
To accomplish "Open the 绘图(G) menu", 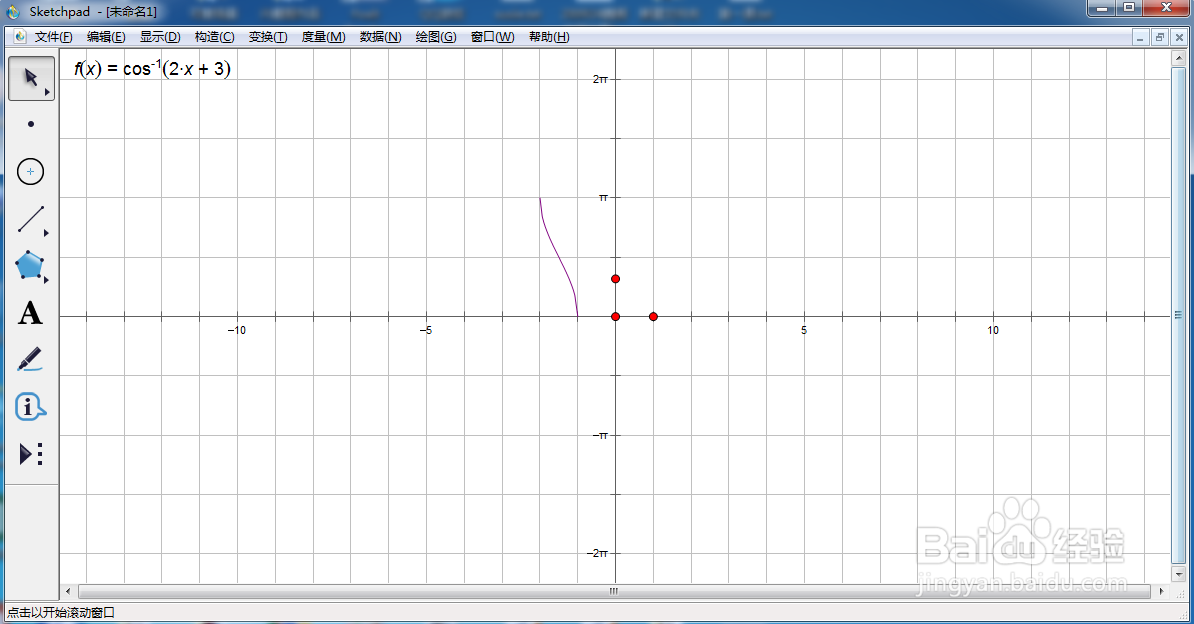I will [436, 37].
